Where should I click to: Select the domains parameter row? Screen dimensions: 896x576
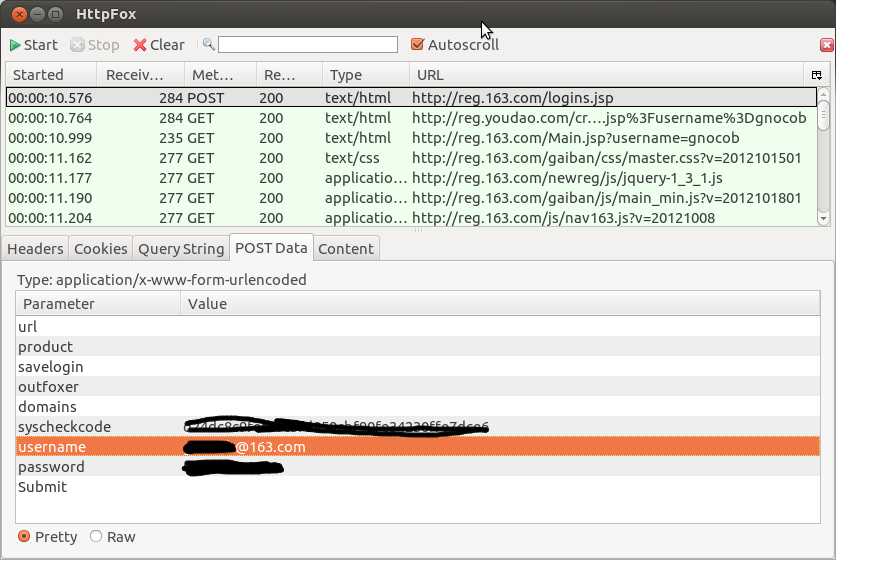[418, 406]
